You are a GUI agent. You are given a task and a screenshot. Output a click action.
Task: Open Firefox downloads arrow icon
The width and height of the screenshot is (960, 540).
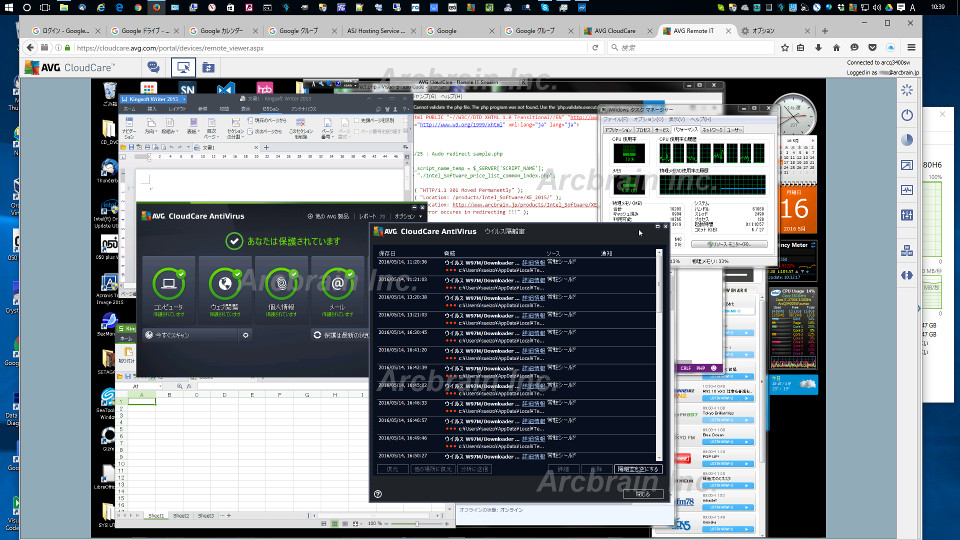pos(819,48)
